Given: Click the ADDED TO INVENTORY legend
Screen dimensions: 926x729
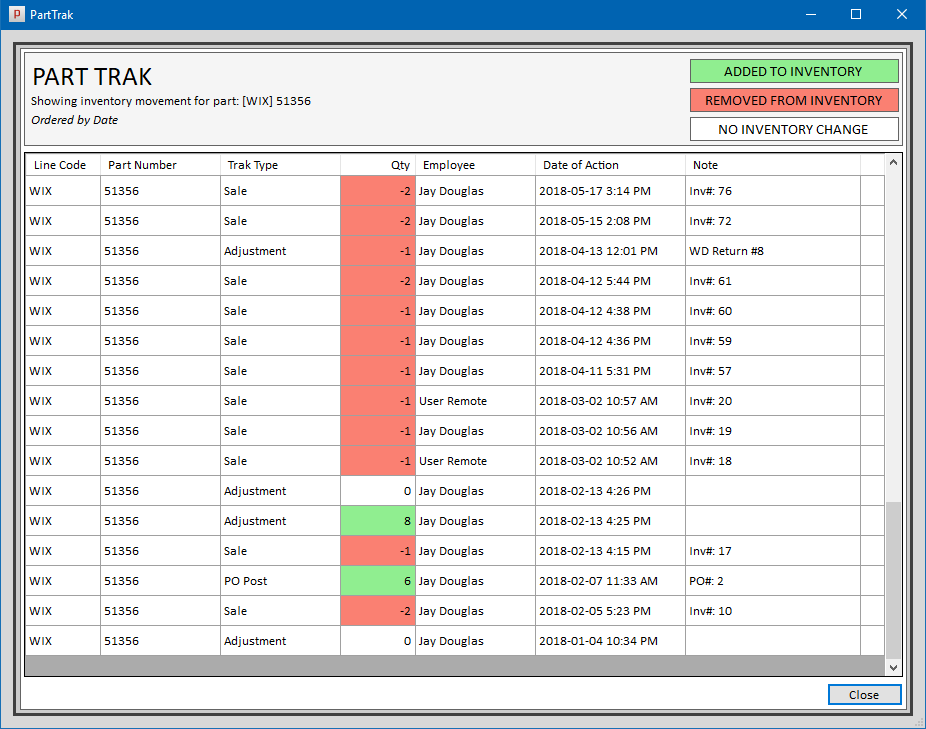Looking at the screenshot, I should [794, 71].
